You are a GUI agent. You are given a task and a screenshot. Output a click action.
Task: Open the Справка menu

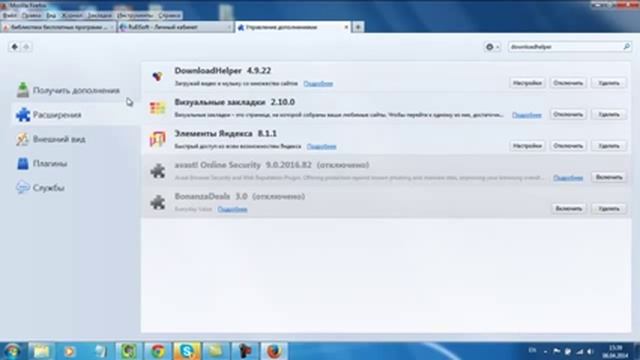pyautogui.click(x=169, y=16)
